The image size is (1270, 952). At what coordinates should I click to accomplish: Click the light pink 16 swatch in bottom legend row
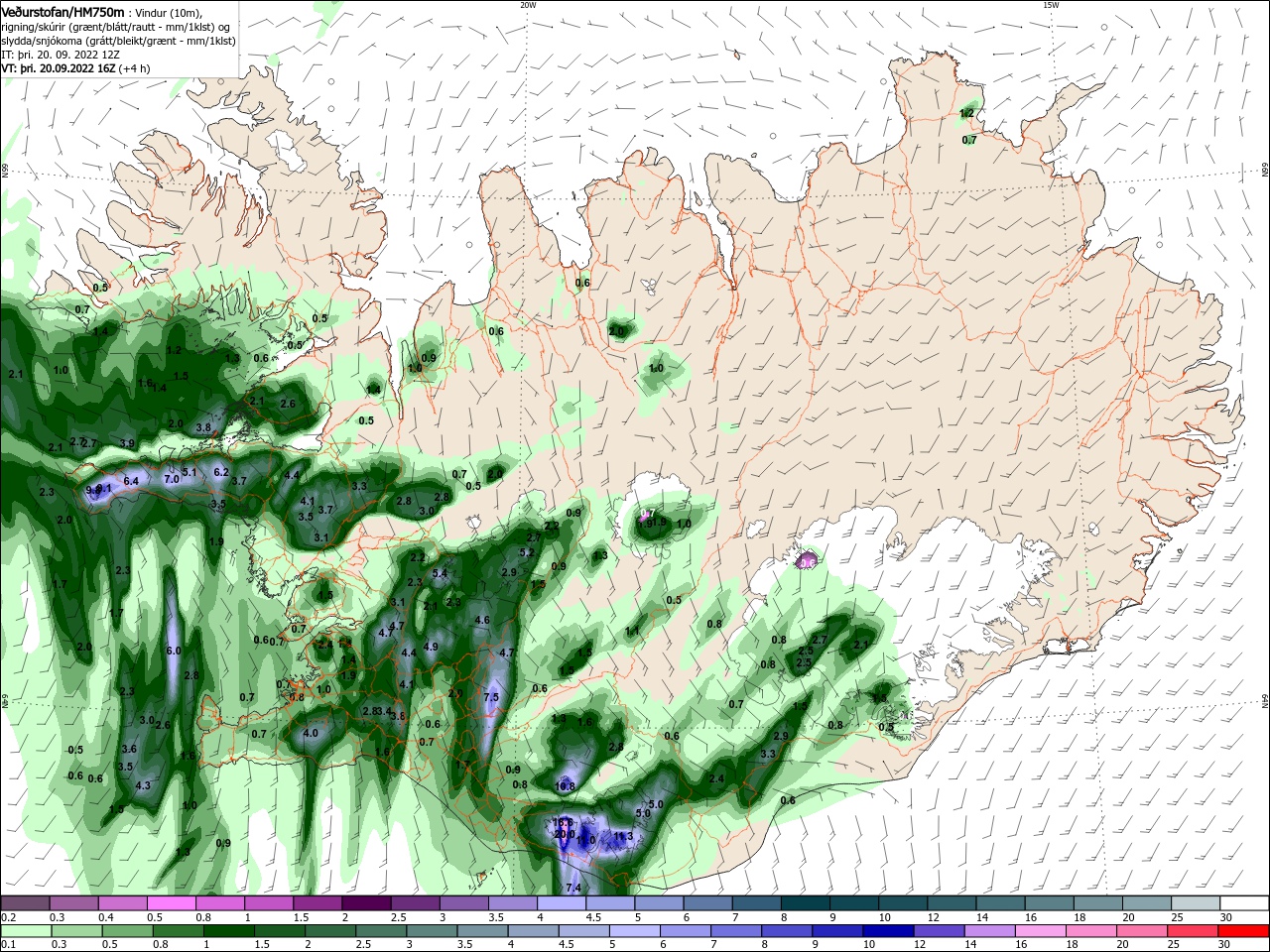tap(1039, 931)
